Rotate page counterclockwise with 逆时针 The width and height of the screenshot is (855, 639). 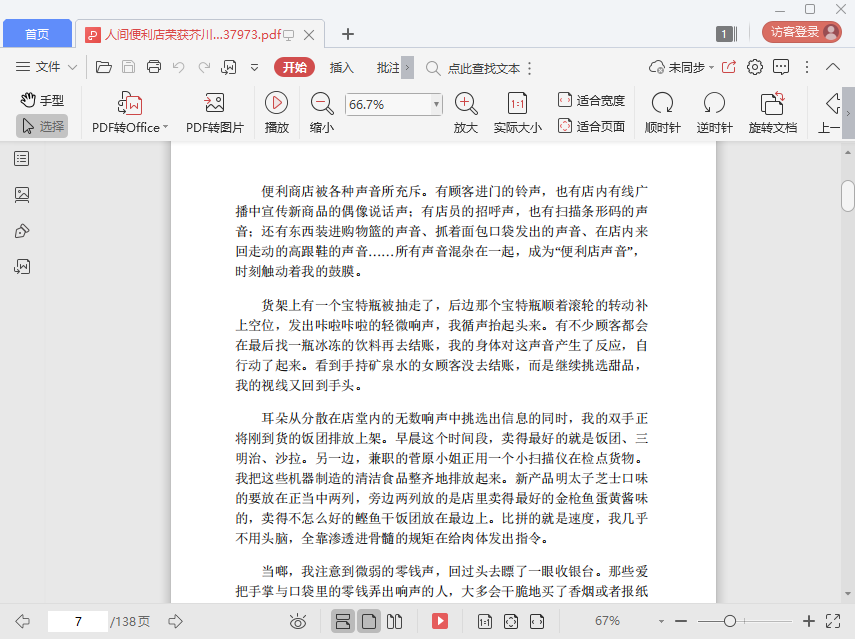click(714, 103)
